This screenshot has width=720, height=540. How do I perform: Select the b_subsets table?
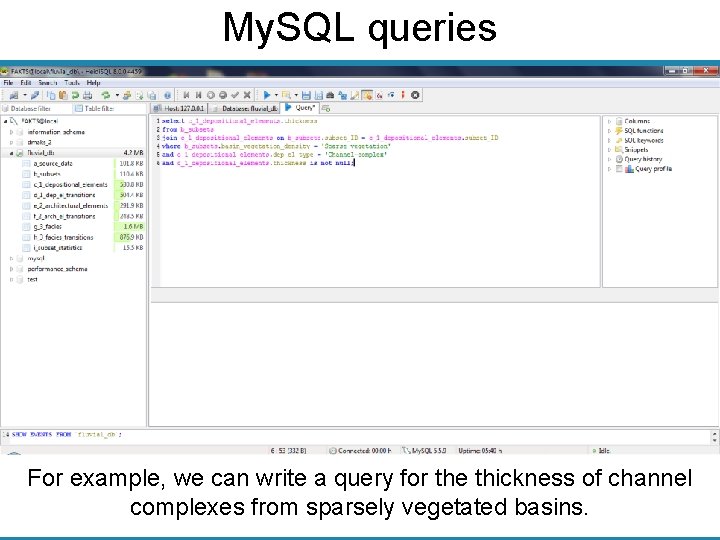(47, 174)
